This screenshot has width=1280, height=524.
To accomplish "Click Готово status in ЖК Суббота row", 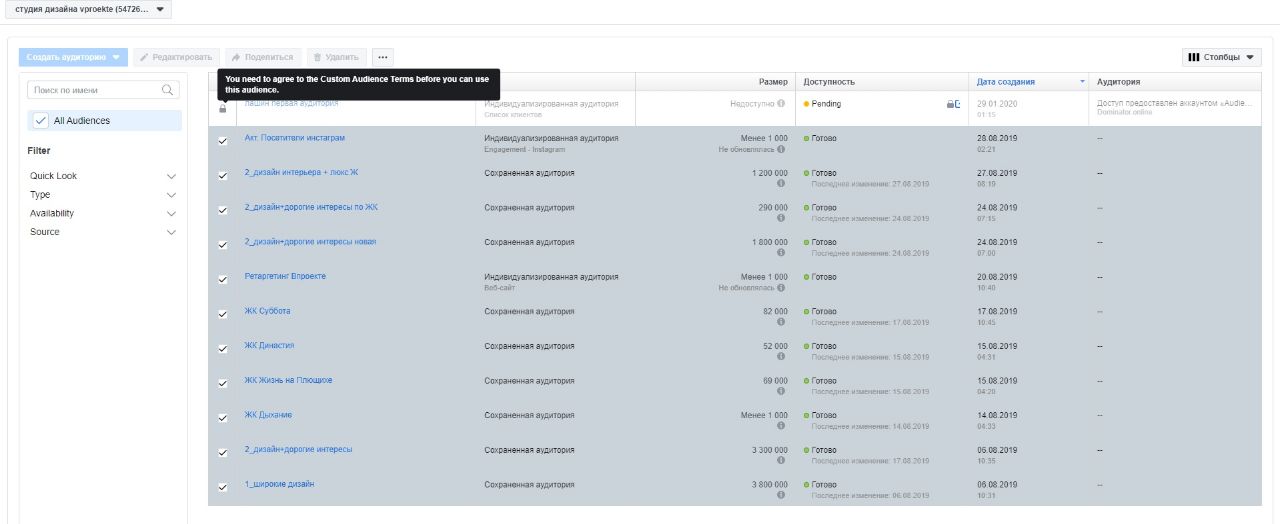I will [824, 311].
